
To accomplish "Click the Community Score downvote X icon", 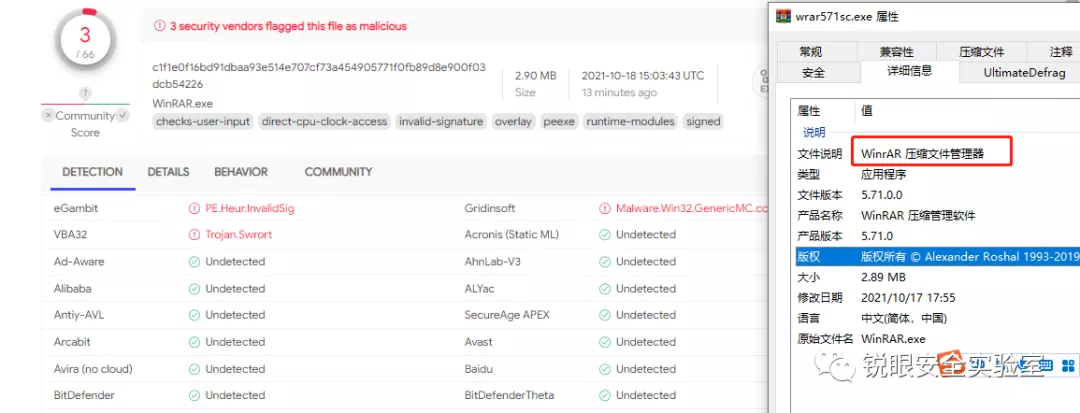I will [48, 116].
